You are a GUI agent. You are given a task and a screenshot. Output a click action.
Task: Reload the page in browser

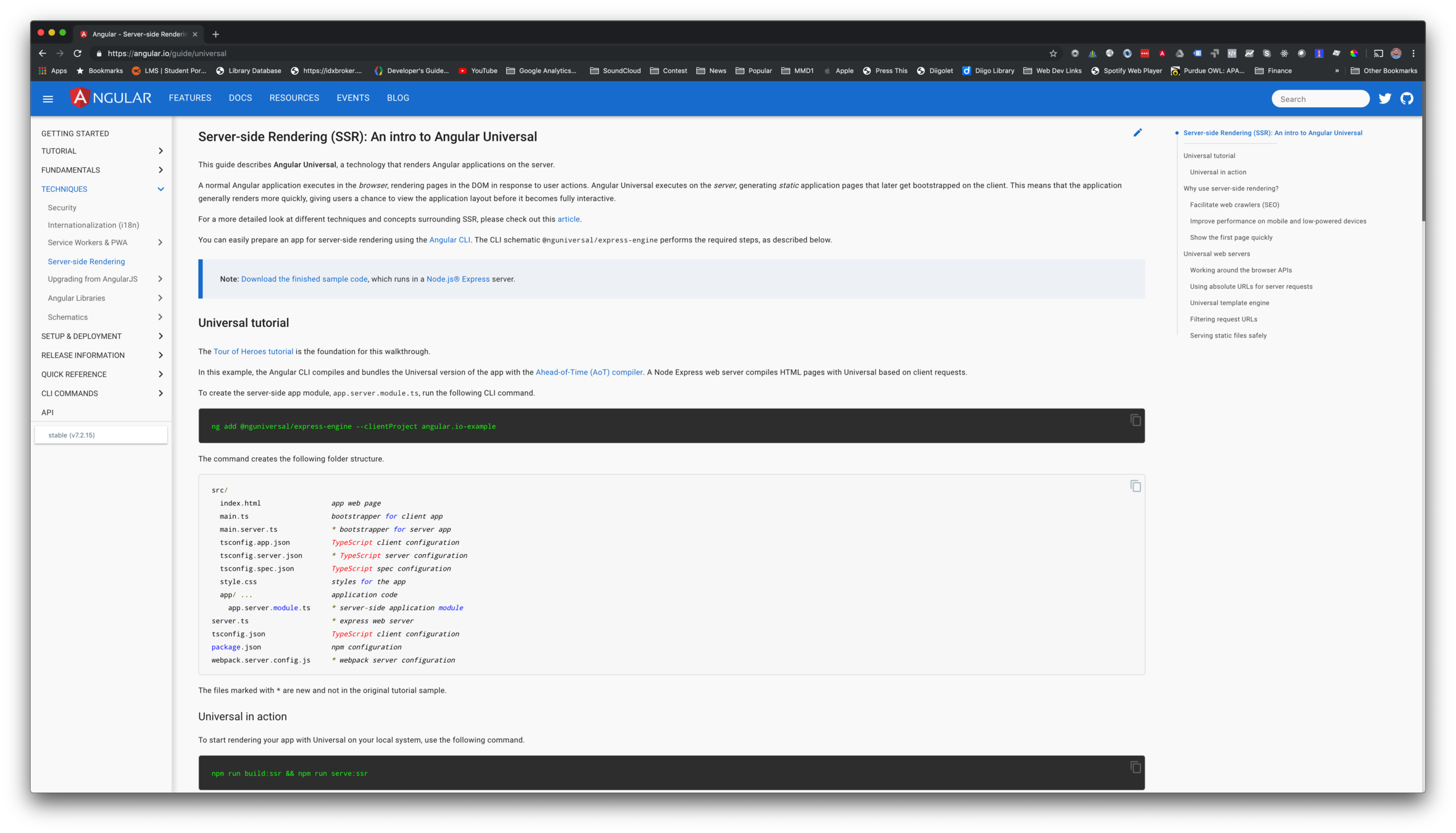77,54
